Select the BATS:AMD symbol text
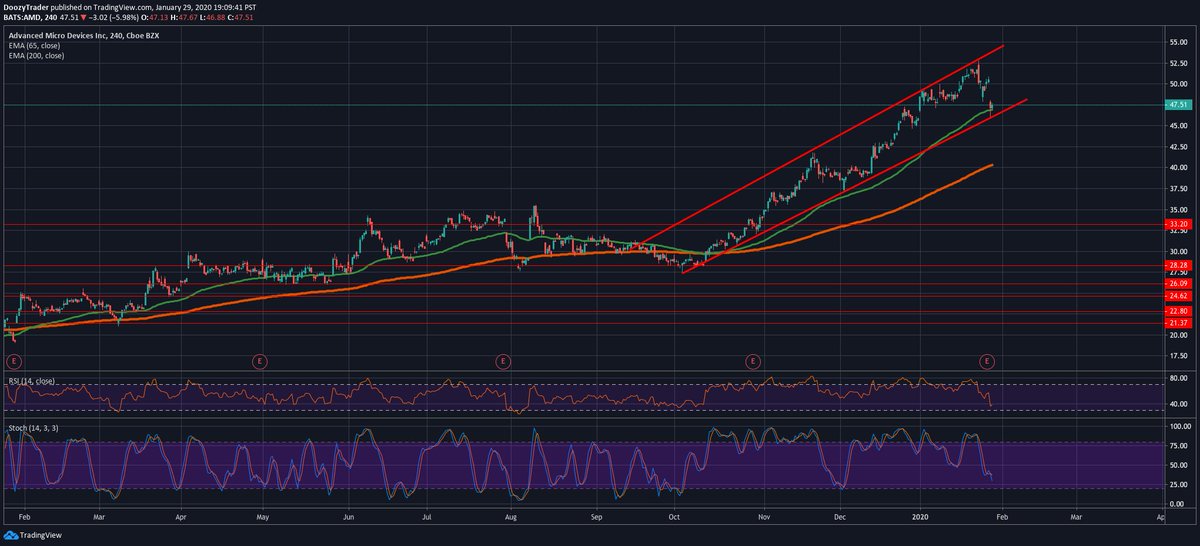The image size is (1200, 546). 27,16
